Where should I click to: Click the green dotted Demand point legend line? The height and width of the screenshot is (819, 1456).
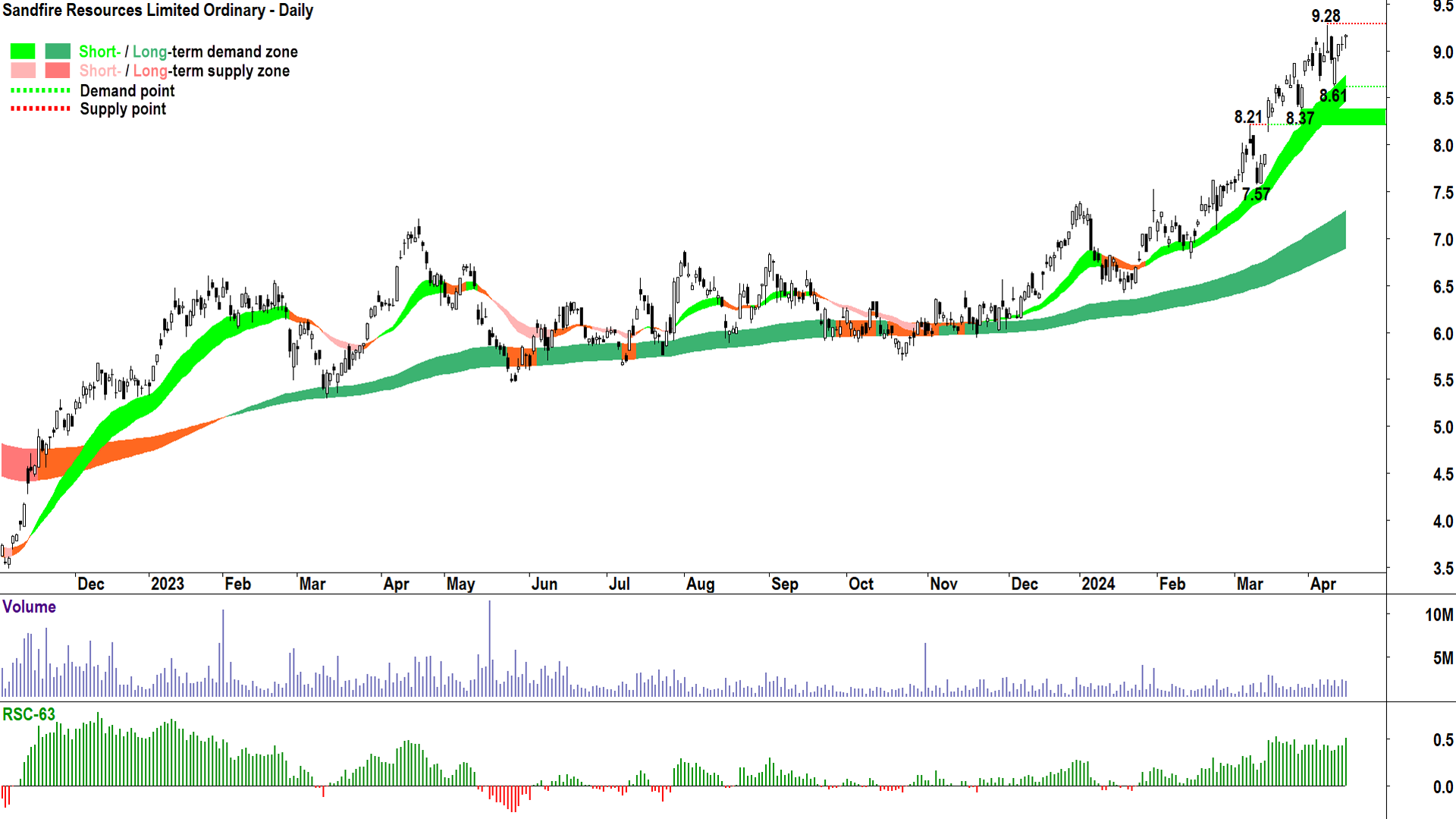[40, 90]
